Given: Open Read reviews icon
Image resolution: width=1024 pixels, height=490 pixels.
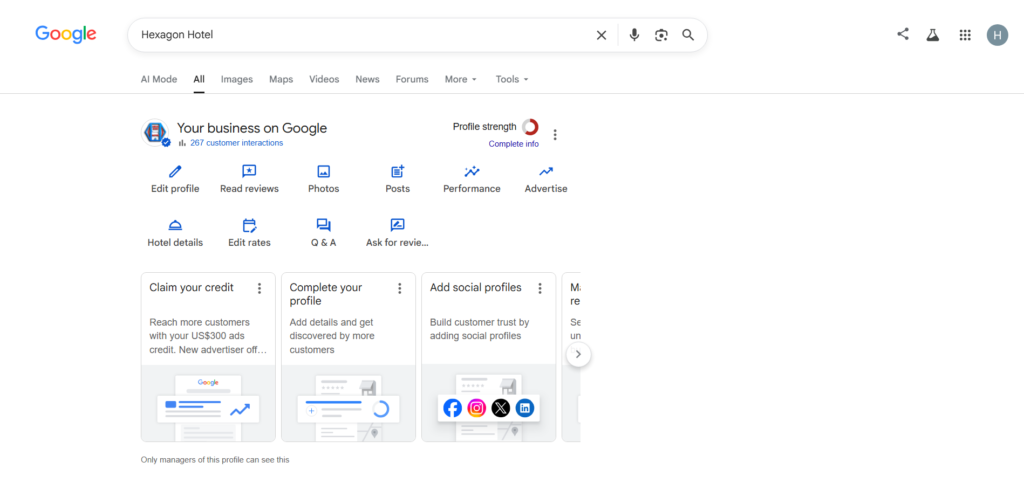Looking at the screenshot, I should tap(249, 172).
